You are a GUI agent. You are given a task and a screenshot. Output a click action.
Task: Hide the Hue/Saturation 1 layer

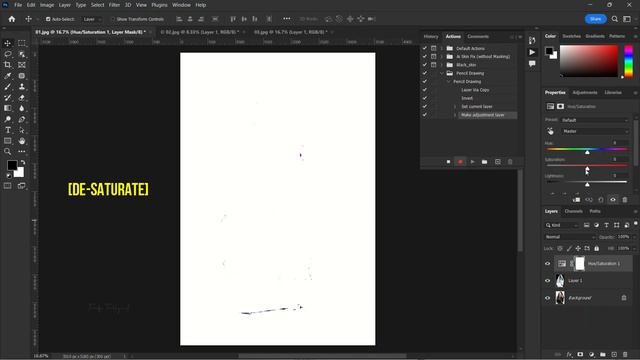548,264
